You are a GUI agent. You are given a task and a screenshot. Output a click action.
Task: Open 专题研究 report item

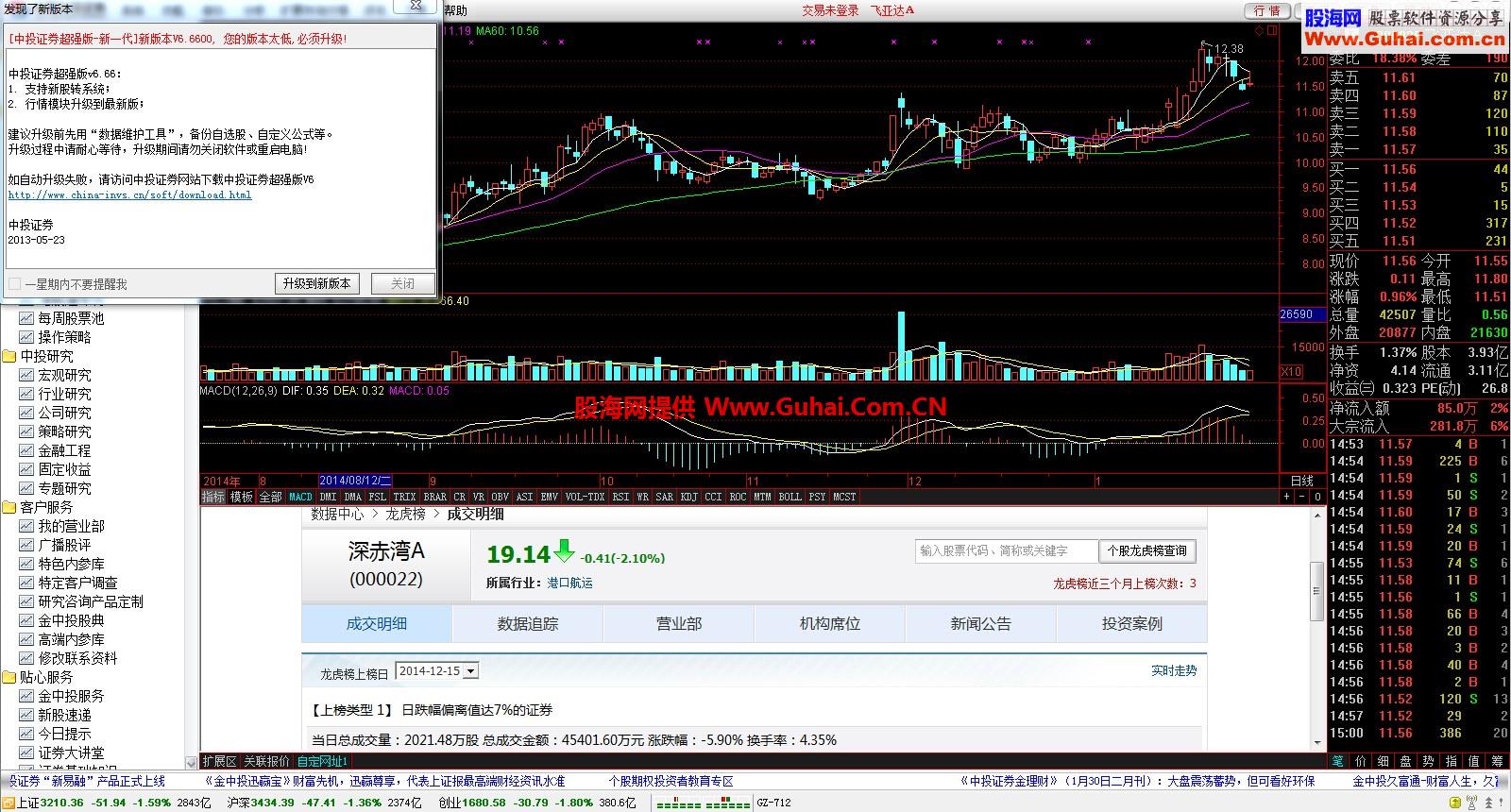[x=64, y=488]
